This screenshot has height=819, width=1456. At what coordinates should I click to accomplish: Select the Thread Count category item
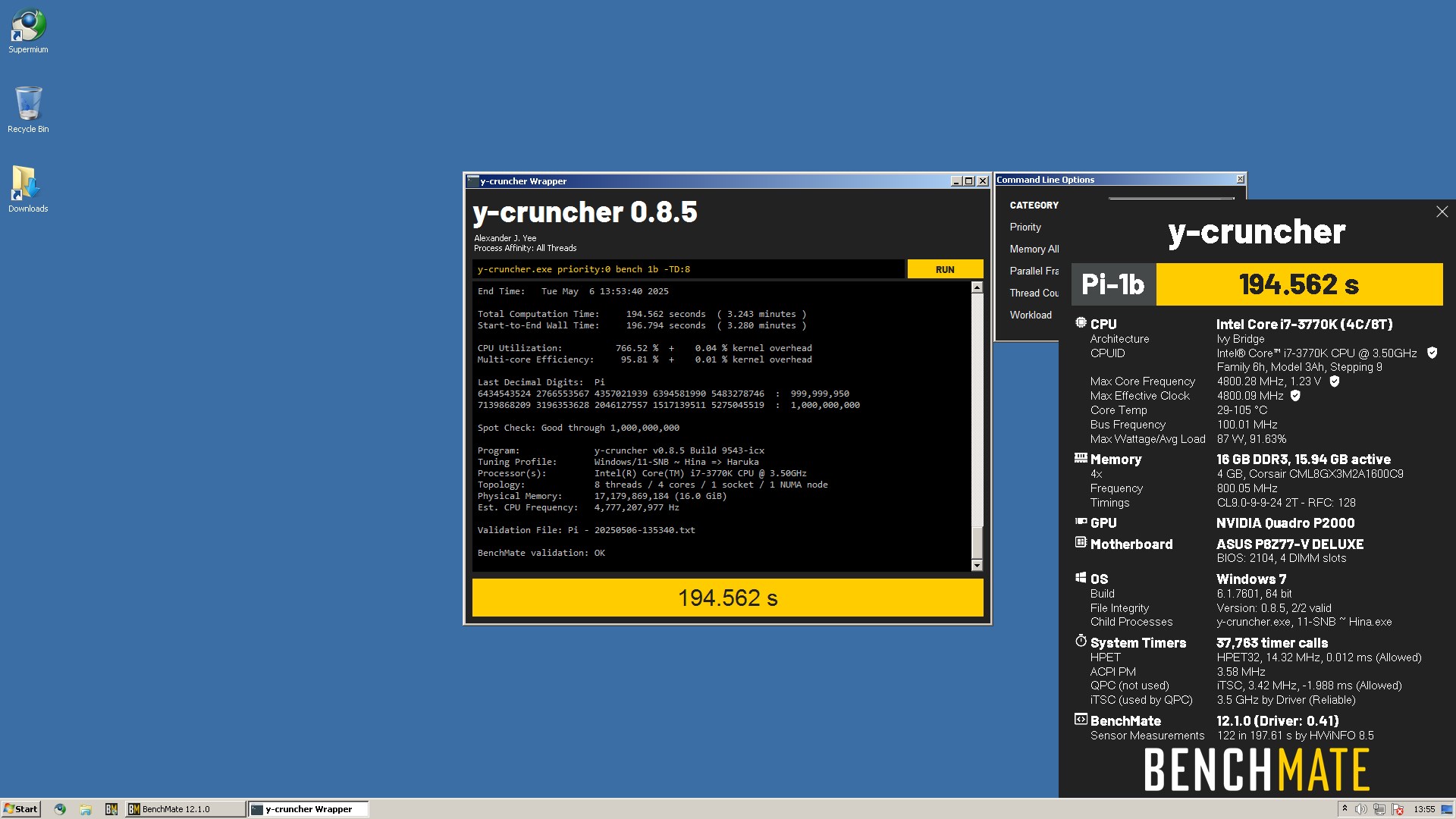[1034, 293]
